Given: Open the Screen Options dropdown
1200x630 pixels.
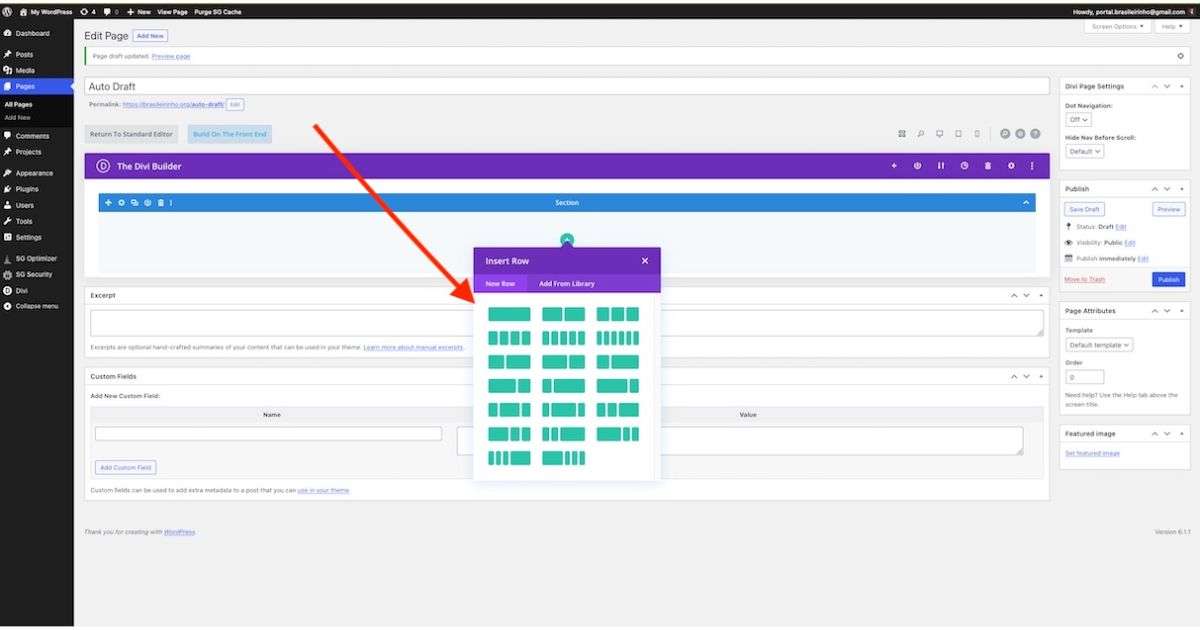Looking at the screenshot, I should click(x=1116, y=27).
